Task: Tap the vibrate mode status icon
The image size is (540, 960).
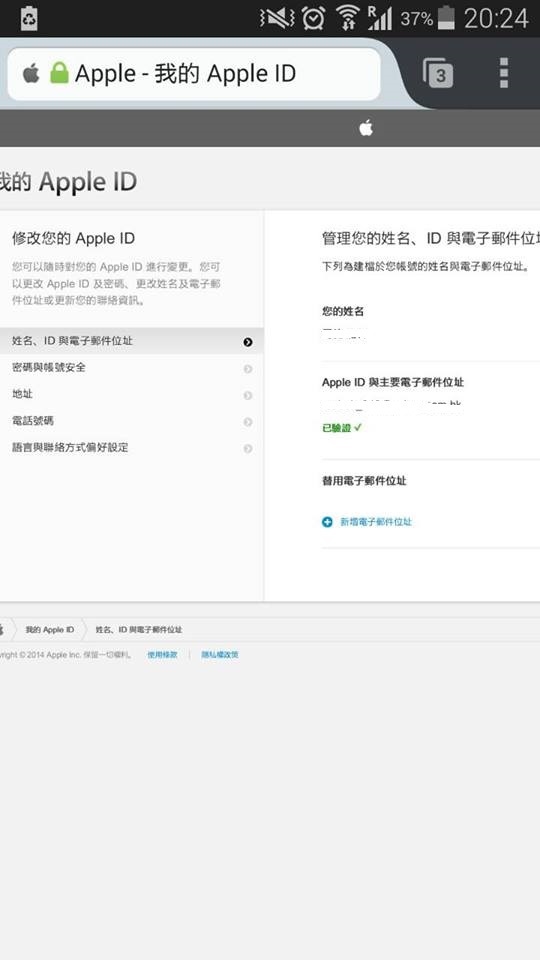Action: click(x=277, y=18)
